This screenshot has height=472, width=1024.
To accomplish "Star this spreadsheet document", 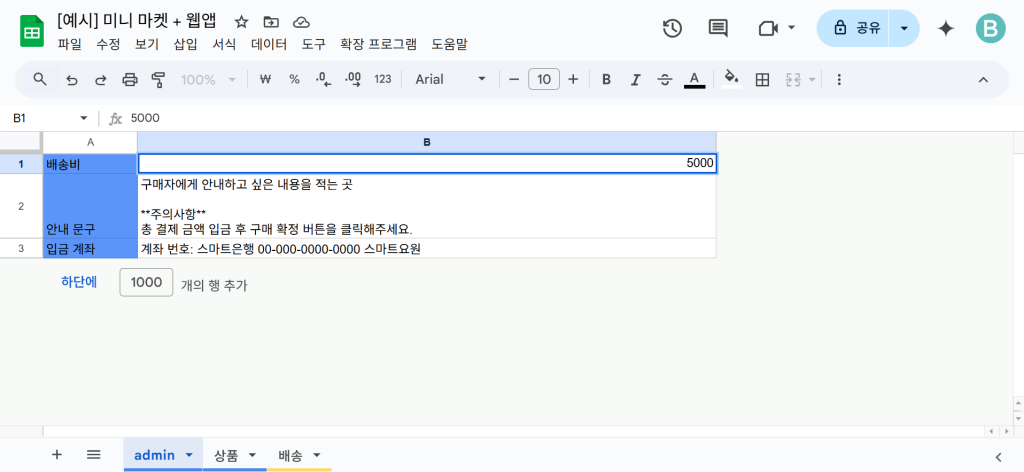I will (x=242, y=21).
